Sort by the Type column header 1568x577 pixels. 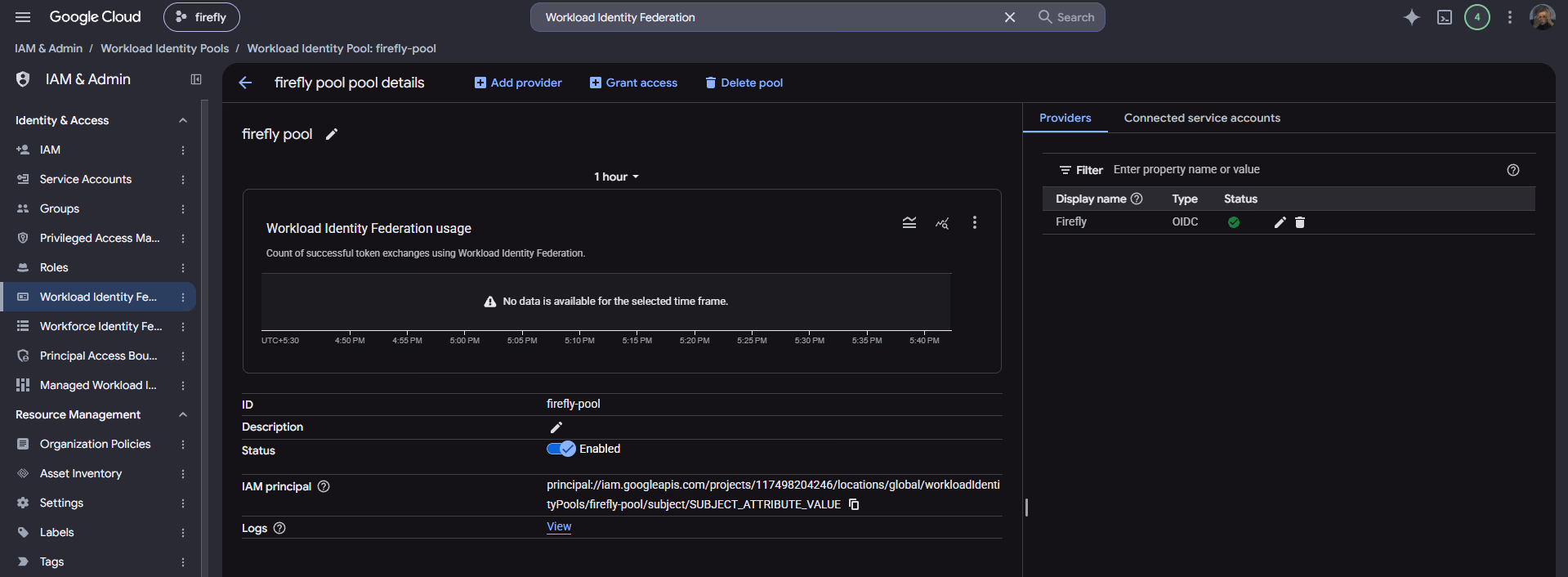coord(1185,199)
